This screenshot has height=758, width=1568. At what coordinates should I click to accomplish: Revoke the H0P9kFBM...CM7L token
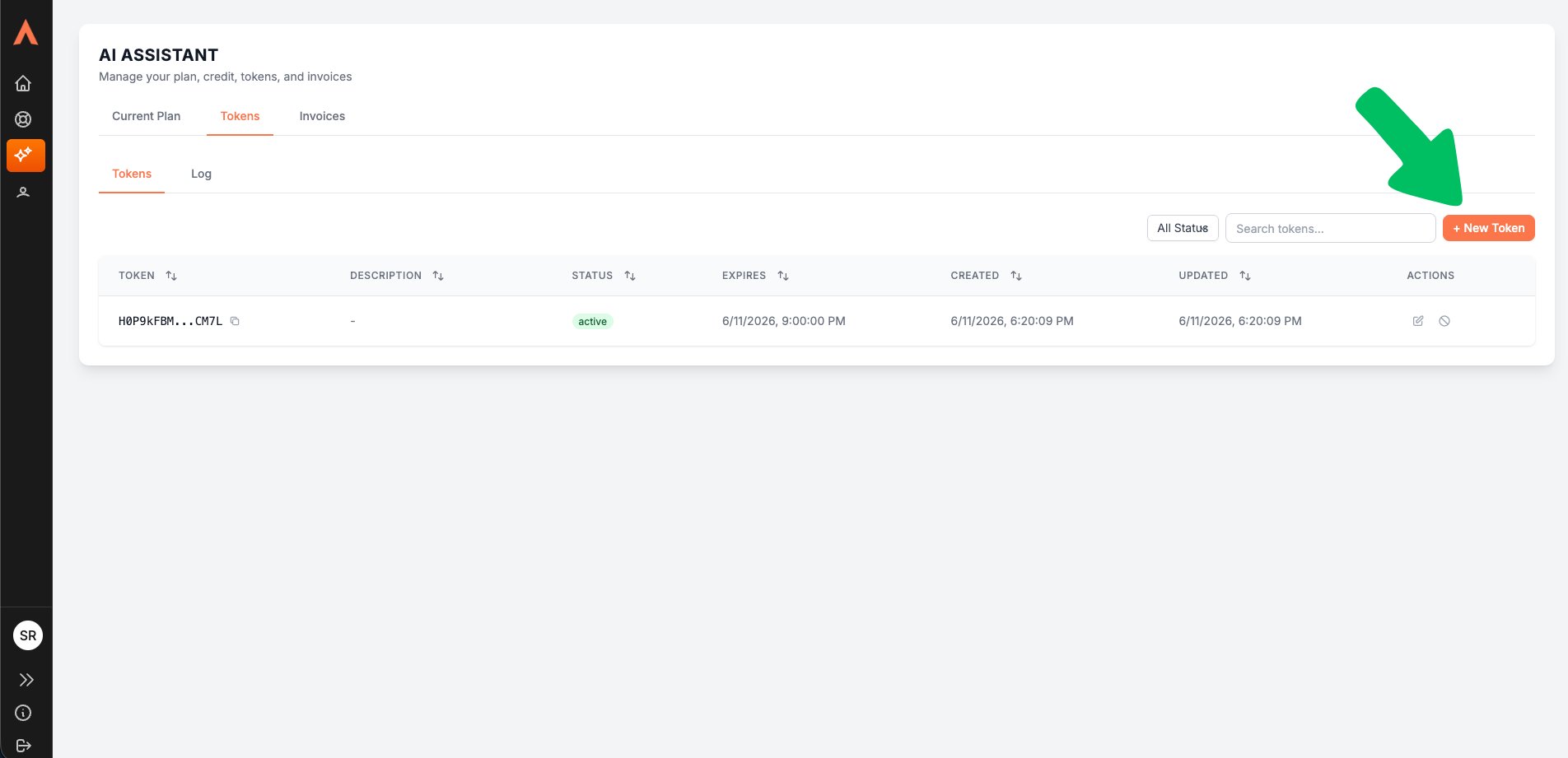click(1444, 321)
